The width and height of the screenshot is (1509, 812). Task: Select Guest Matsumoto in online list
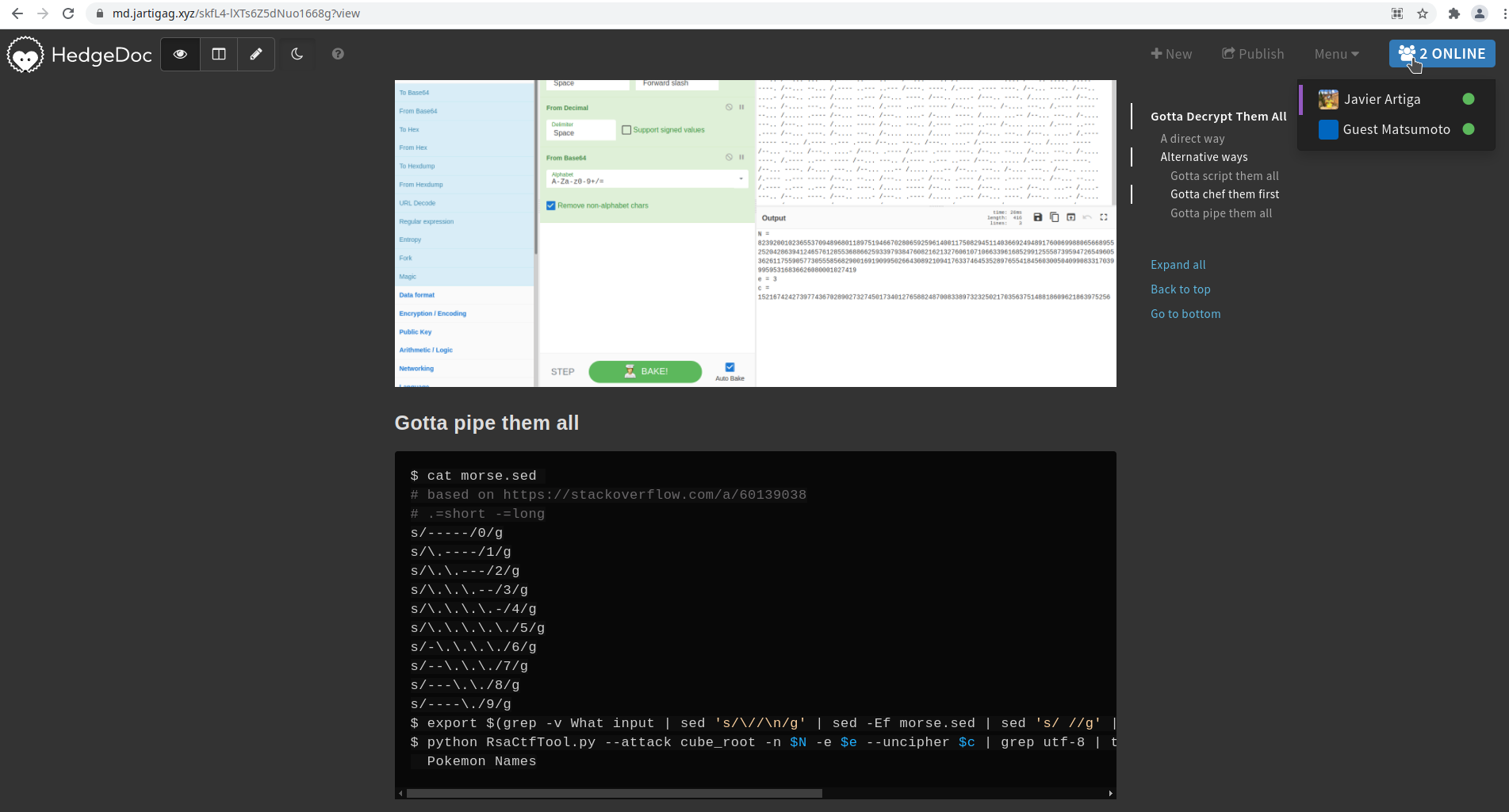click(x=1396, y=129)
